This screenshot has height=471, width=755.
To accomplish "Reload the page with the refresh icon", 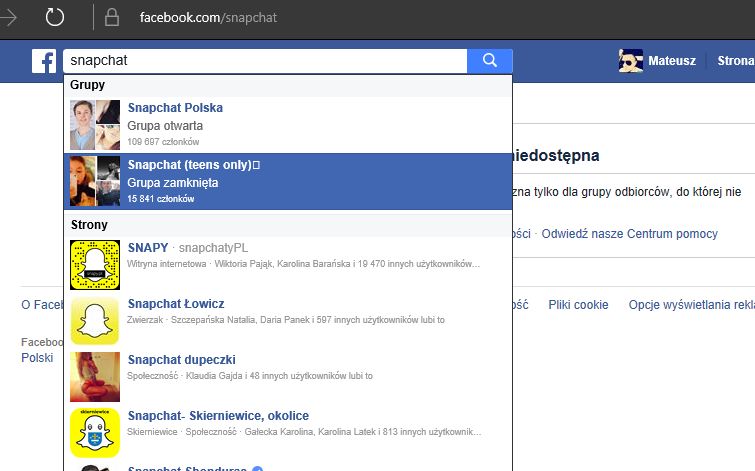I will [54, 18].
